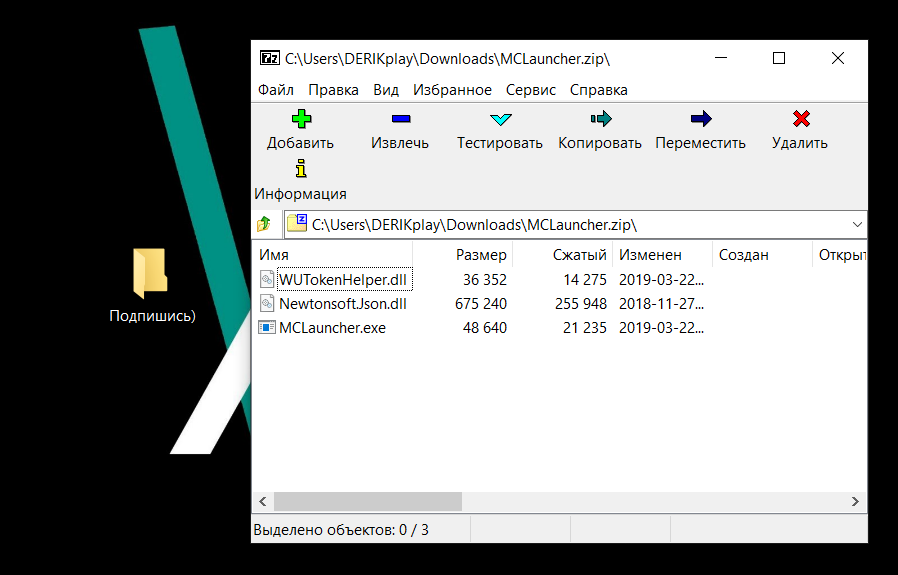Go up one folder level icon
The width and height of the screenshot is (898, 575).
[x=264, y=224]
